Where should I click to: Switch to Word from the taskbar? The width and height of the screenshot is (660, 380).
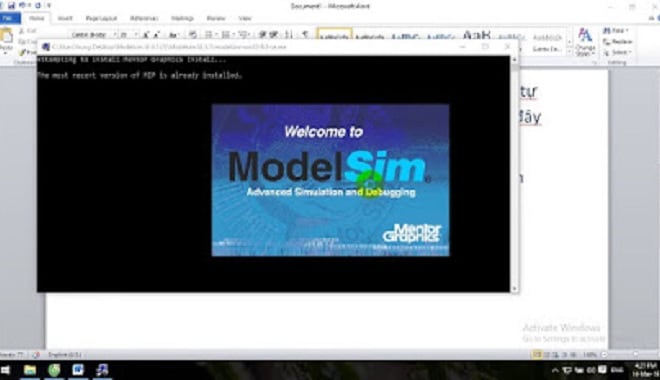78,370
